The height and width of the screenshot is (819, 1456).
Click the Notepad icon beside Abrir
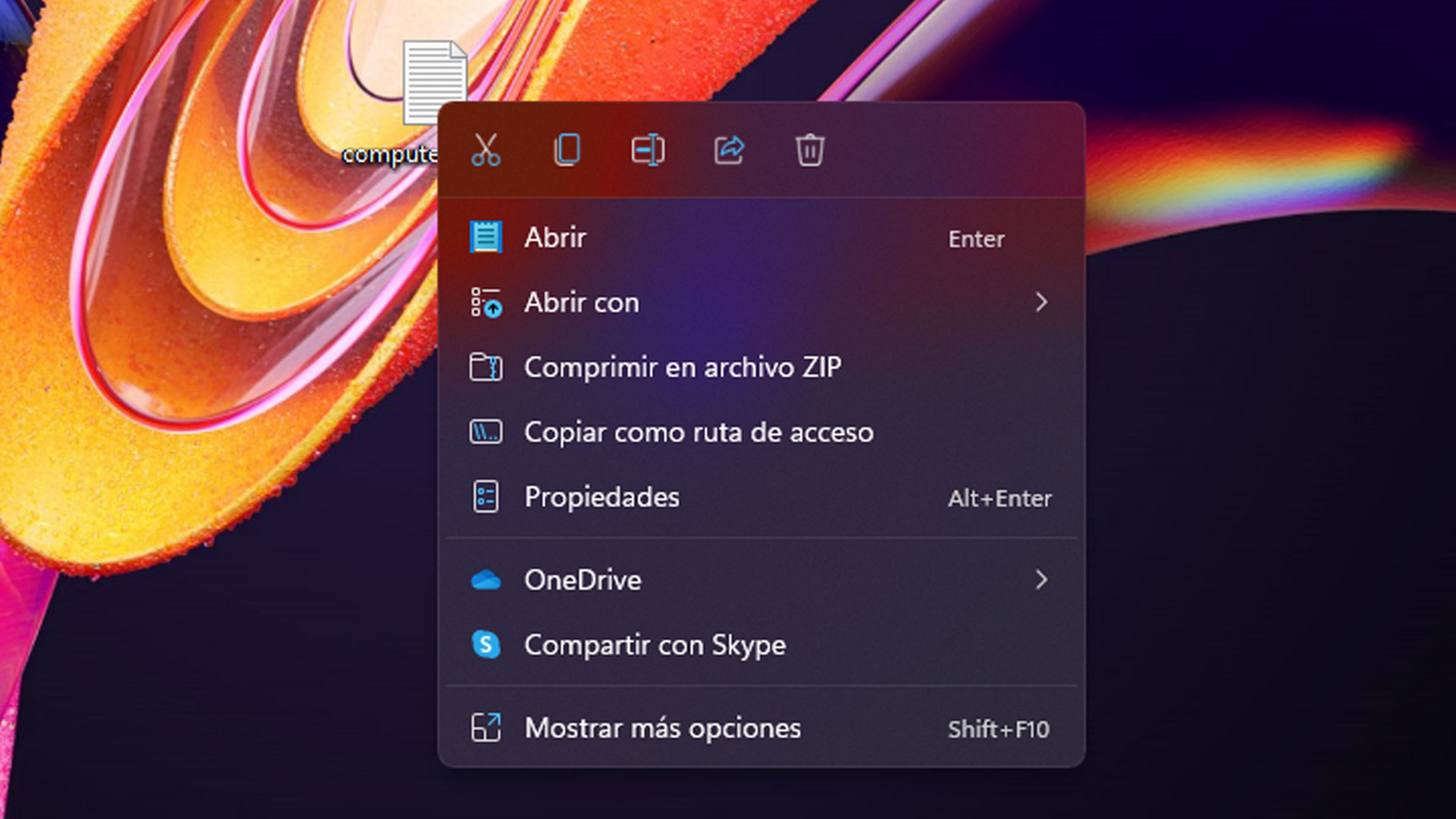point(486,237)
